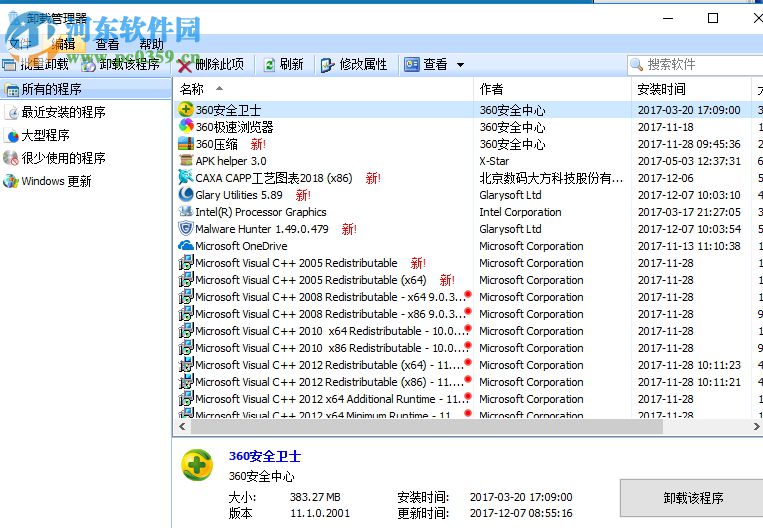Viewport: 763px width, 528px height.
Task: Click the Glary Utilities 5.89 icon
Action: point(186,194)
